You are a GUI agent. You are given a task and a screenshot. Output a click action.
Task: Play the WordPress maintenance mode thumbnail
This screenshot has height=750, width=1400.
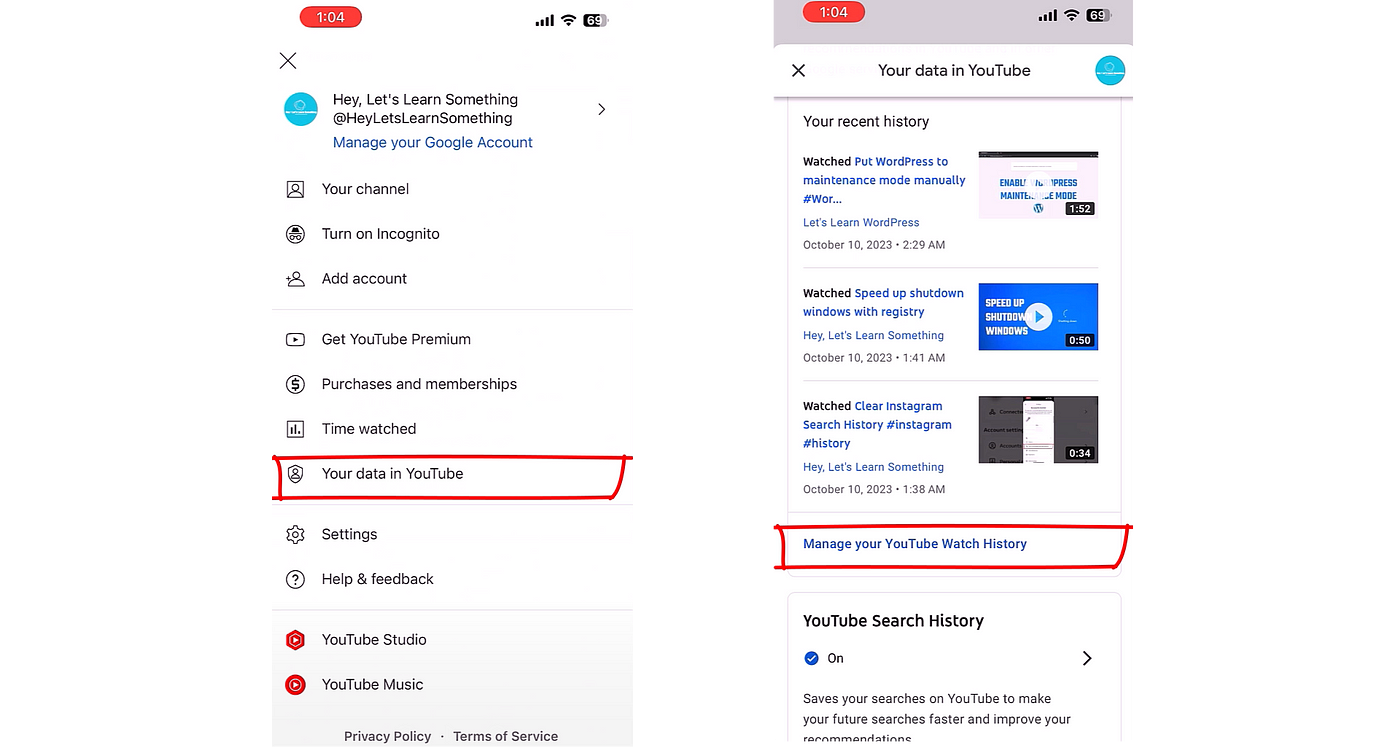[x=1038, y=185]
